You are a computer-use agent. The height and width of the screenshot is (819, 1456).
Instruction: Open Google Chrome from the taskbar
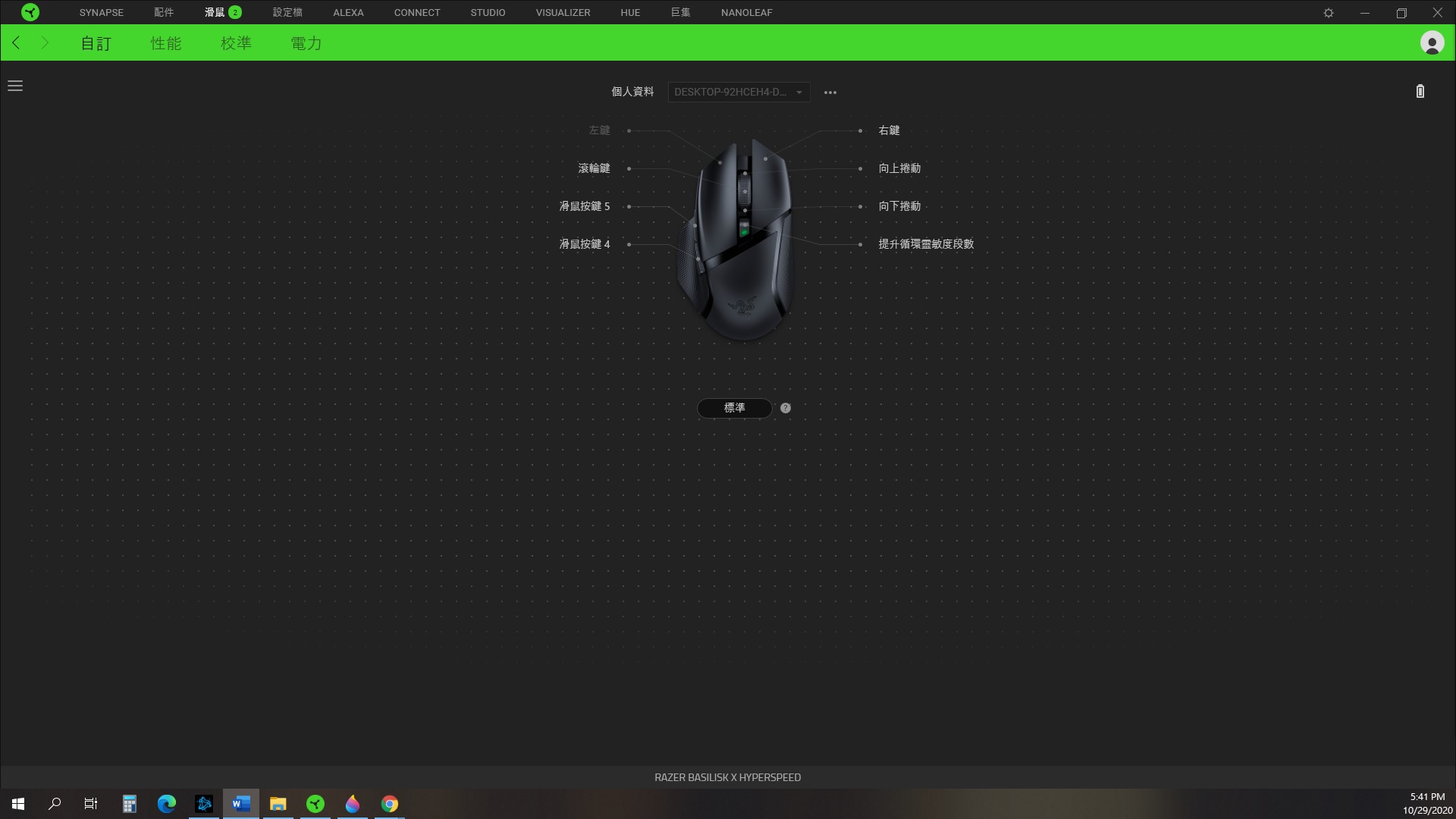[x=390, y=804]
